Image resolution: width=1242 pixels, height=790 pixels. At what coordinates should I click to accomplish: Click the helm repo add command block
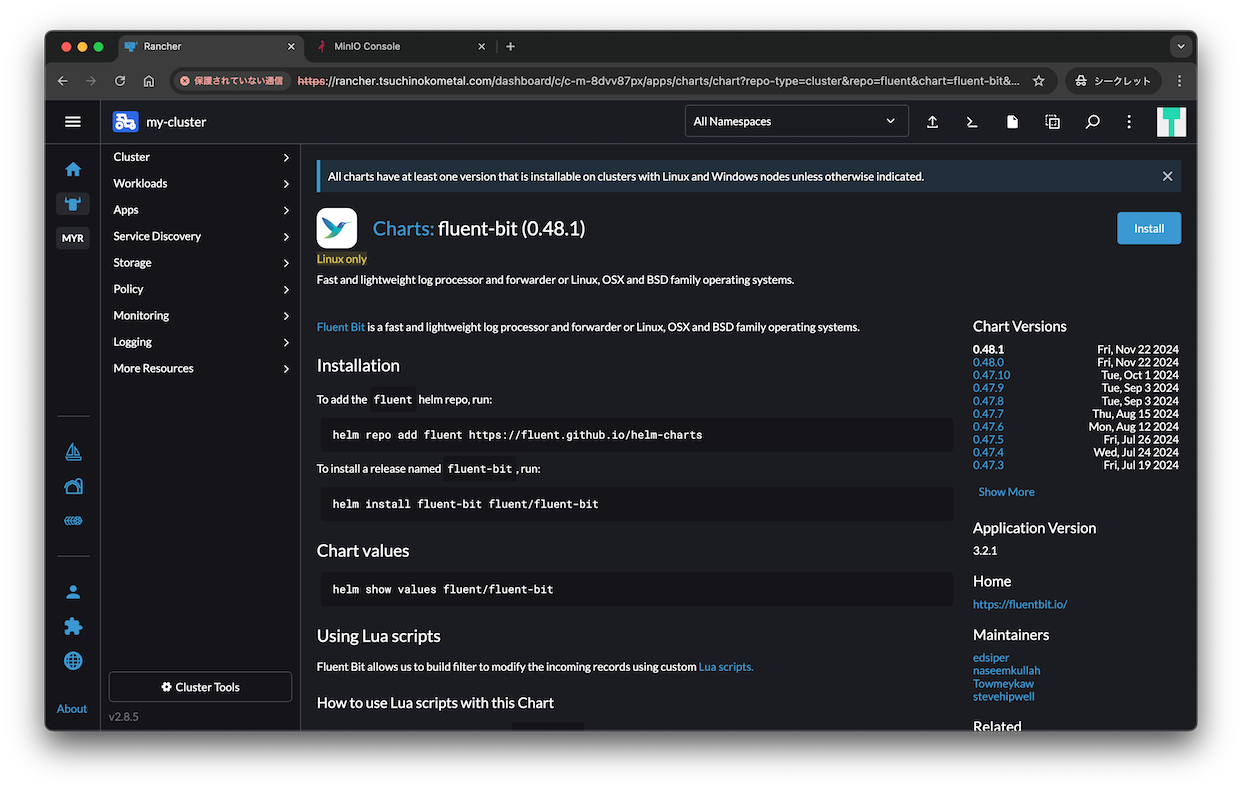(x=635, y=435)
